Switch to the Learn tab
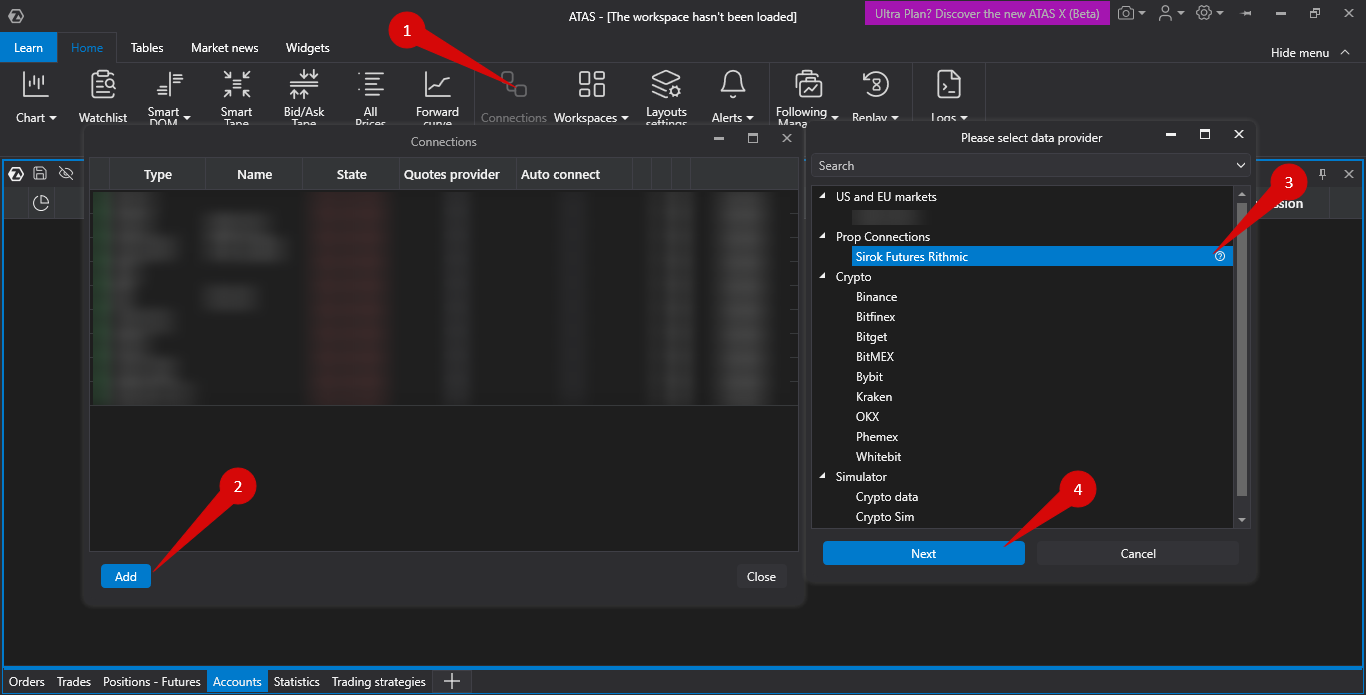1366x695 pixels. 29,47
